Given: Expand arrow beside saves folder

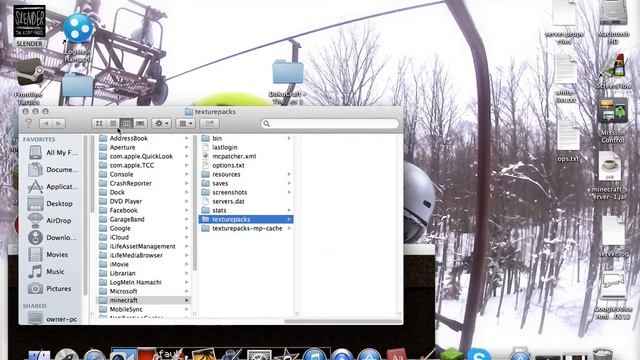Looking at the screenshot, I should coord(289,183).
